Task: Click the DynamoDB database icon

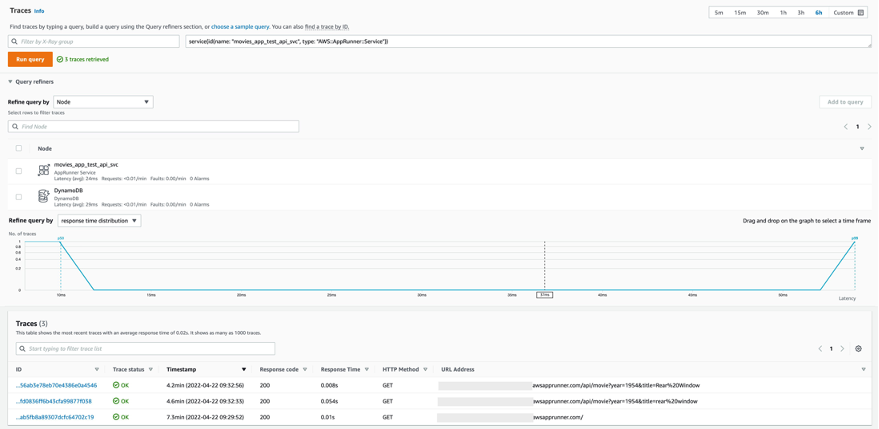Action: (43, 196)
